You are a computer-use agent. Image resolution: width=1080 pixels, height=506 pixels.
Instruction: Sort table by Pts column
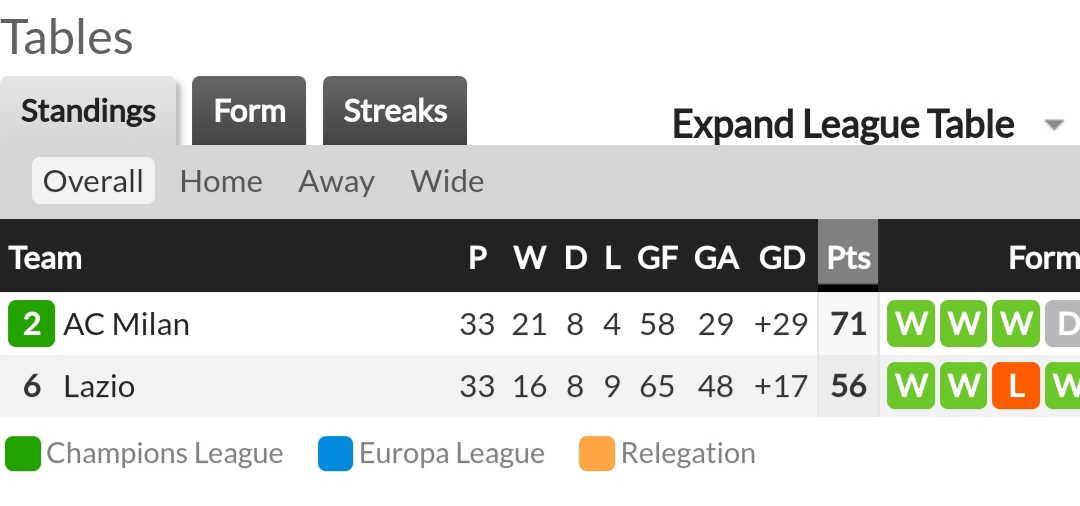pos(848,257)
